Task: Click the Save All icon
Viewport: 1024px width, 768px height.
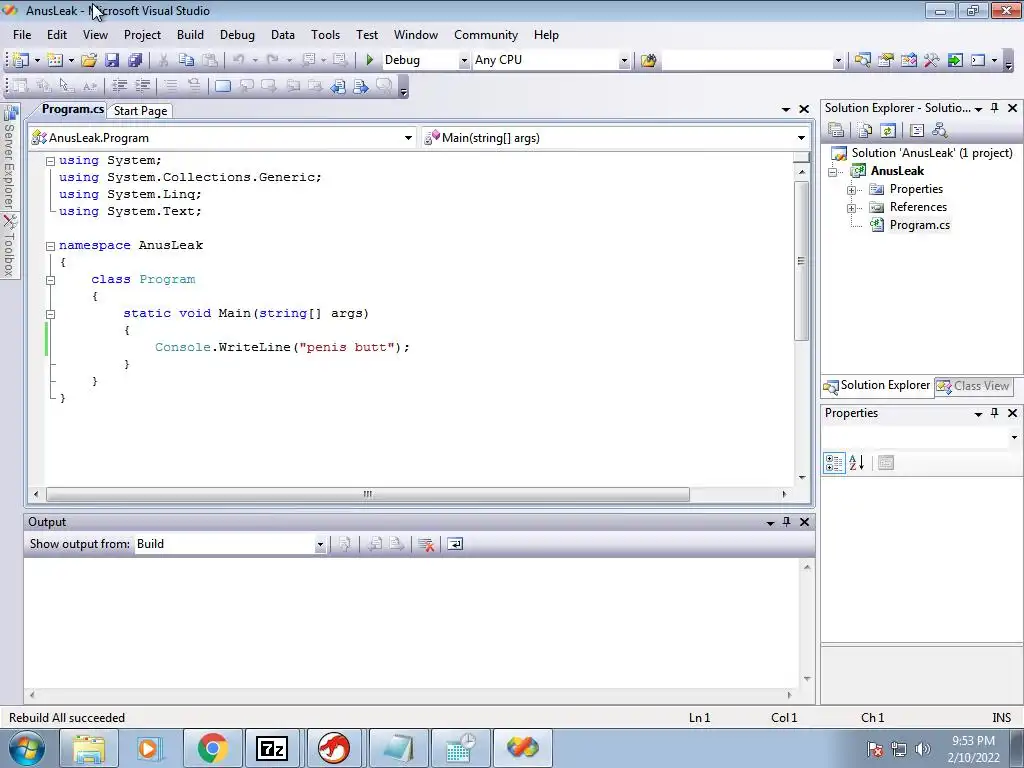Action: (x=135, y=60)
